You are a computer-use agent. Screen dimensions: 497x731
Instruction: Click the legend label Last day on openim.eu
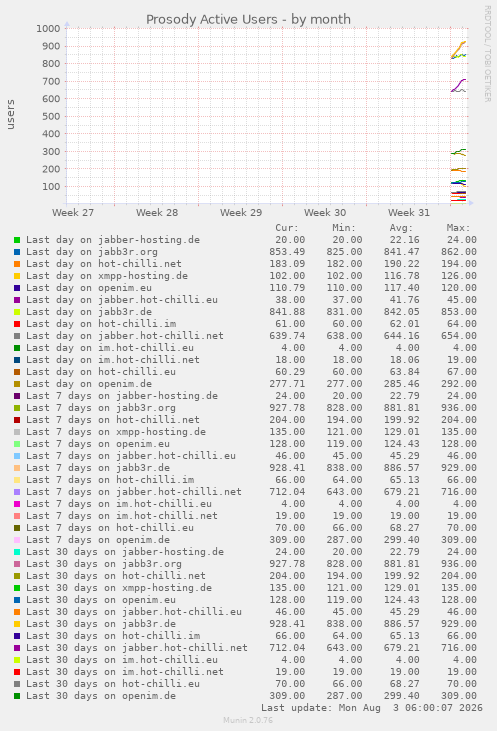pyautogui.click(x=89, y=288)
